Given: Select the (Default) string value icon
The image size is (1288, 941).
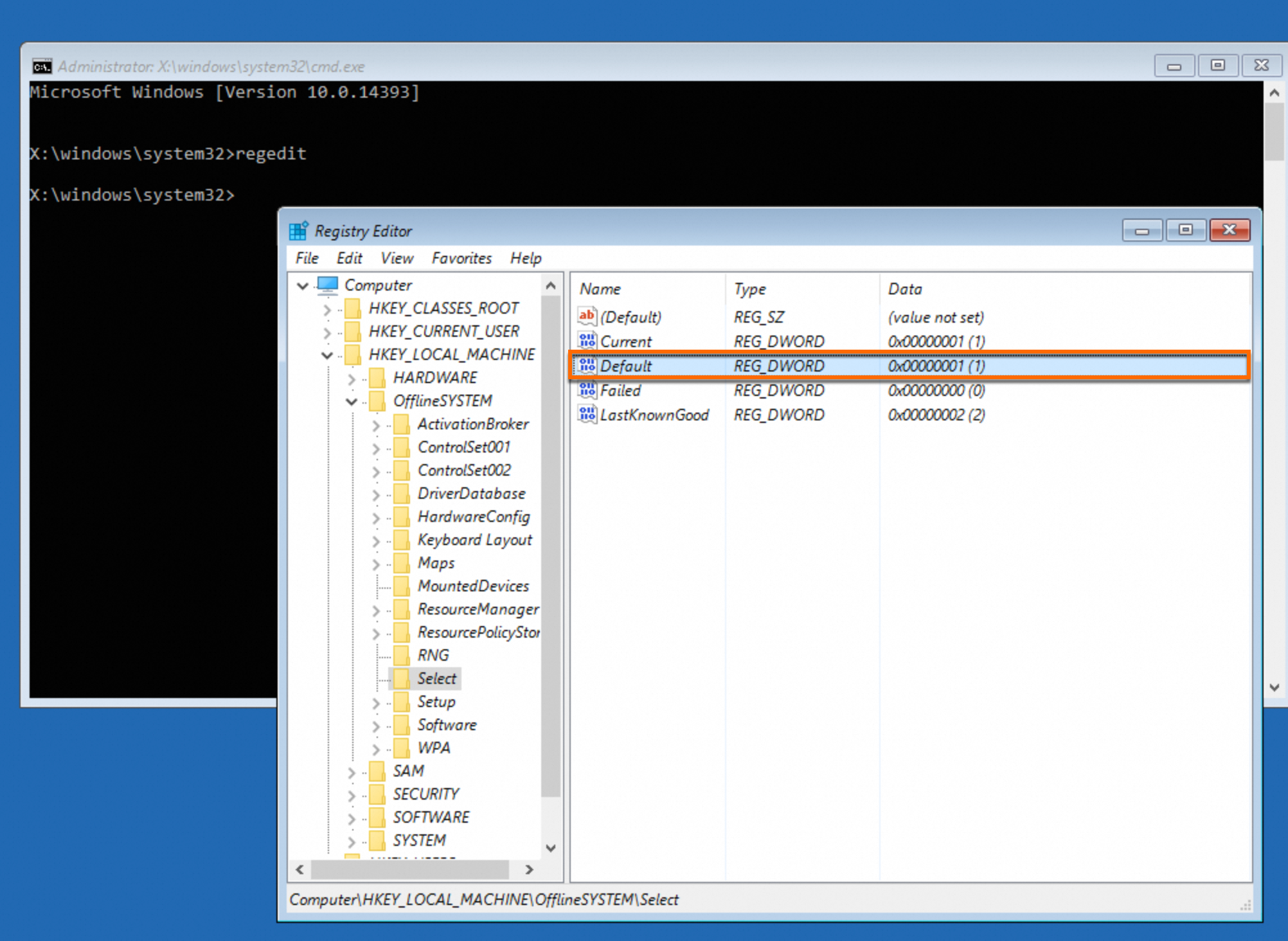Looking at the screenshot, I should click(587, 316).
